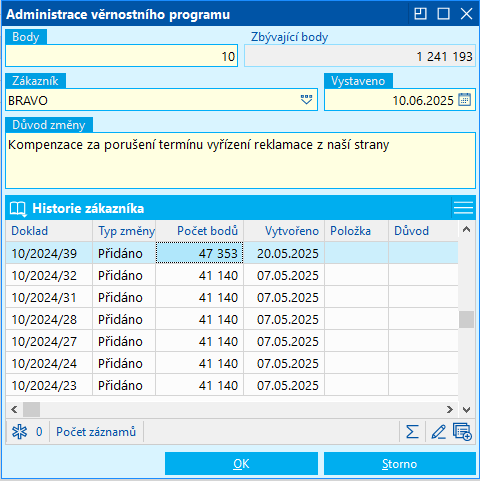
Task: Select row with document 10/2024/28
Action: 232,319
